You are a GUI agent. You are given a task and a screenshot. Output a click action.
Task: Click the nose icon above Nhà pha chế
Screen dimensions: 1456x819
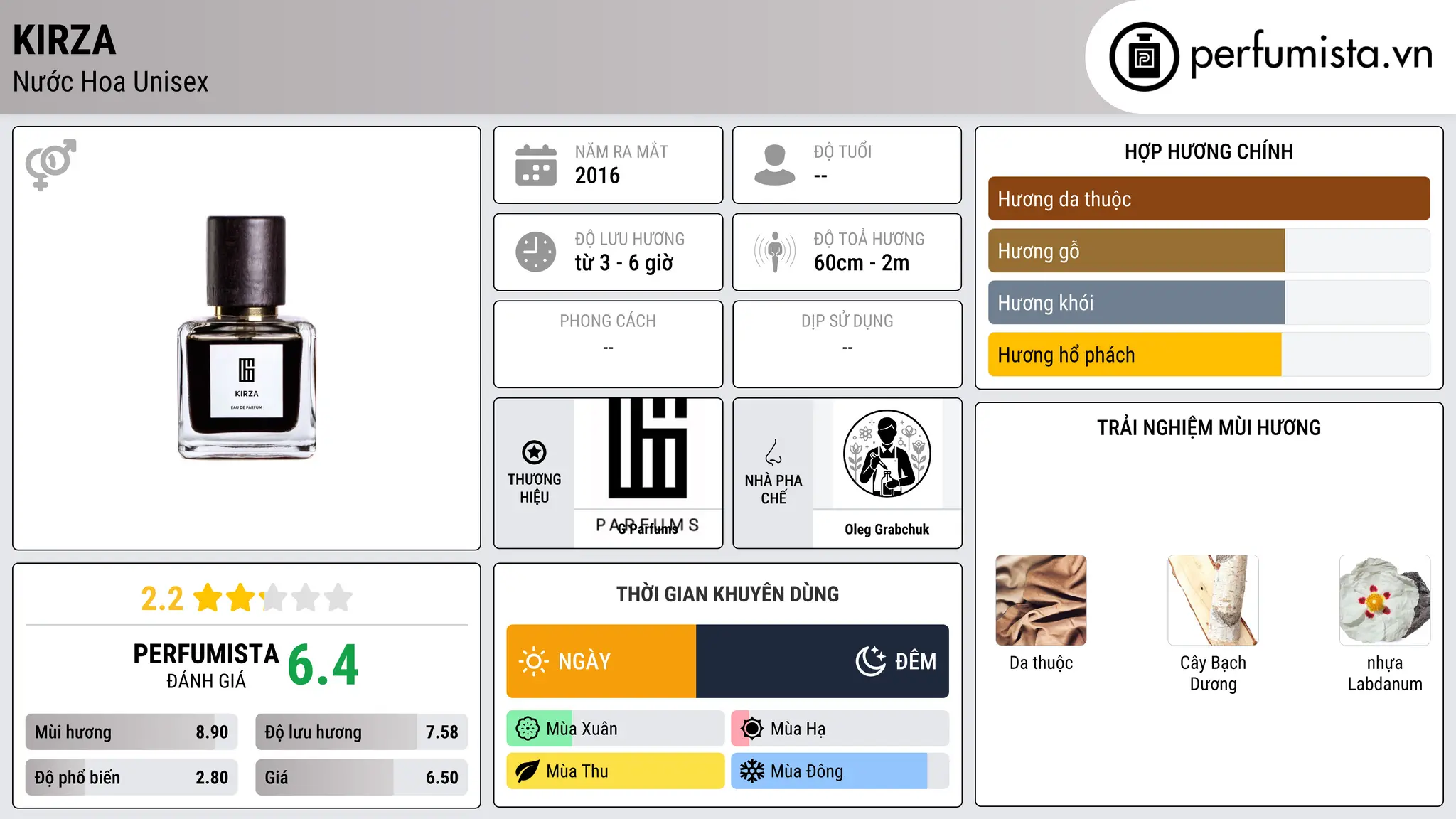[773, 452]
